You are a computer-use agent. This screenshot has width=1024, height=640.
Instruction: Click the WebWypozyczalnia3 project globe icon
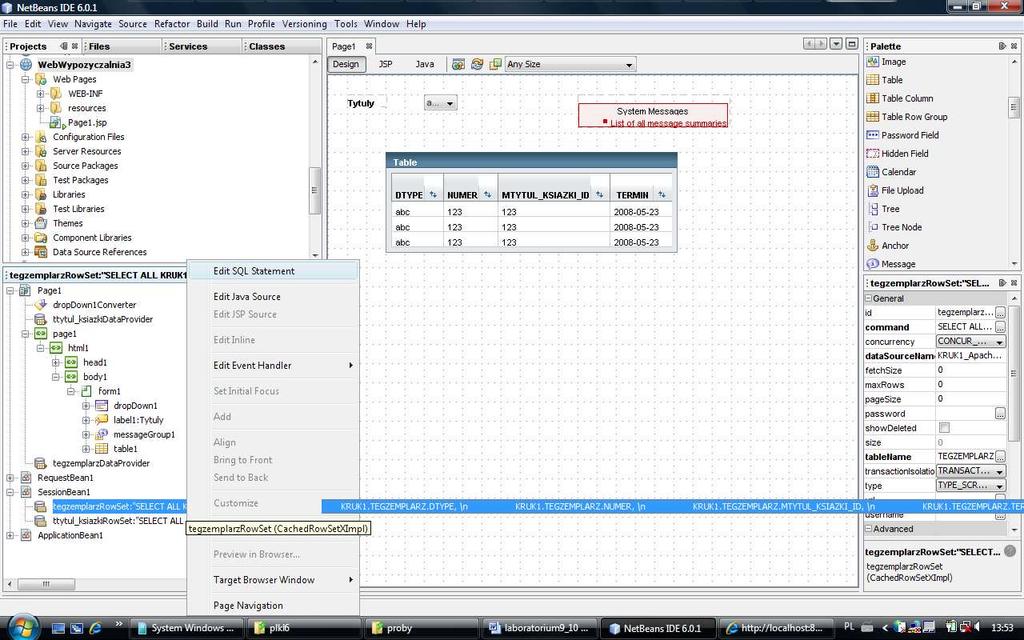tap(26, 65)
